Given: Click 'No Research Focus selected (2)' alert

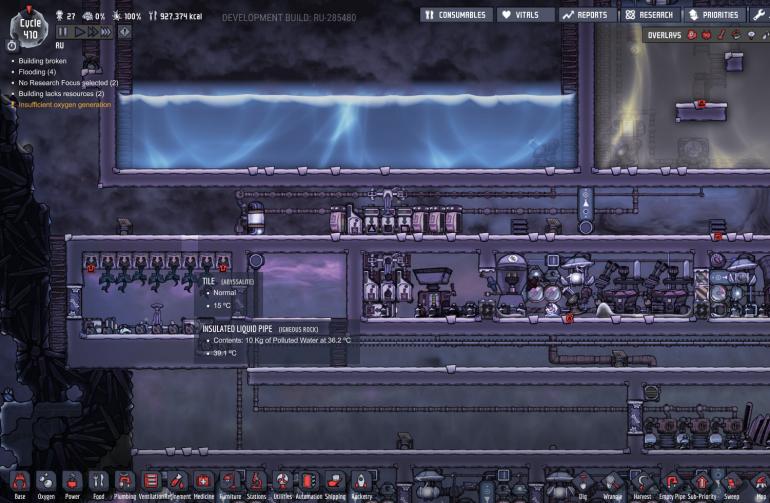Looking at the screenshot, I should [68, 83].
